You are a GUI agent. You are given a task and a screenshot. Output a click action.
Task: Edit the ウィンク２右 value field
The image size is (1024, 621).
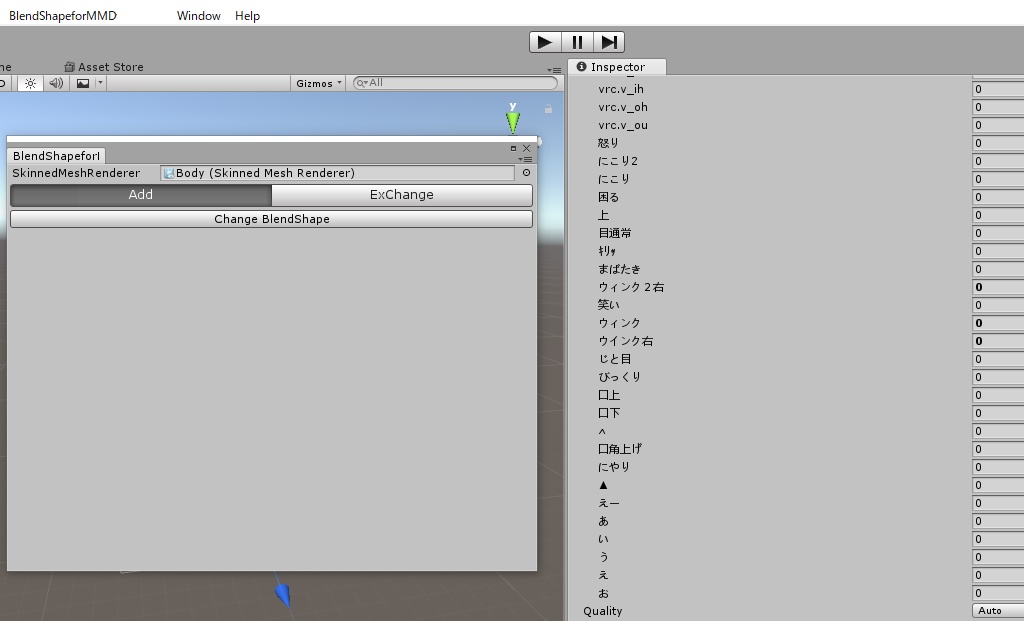pyautogui.click(x=998, y=287)
